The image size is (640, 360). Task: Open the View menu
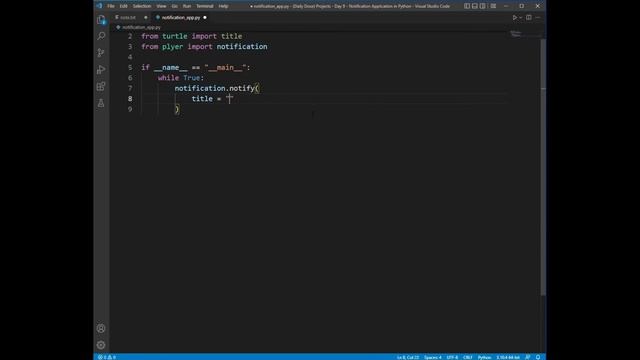point(161,6)
